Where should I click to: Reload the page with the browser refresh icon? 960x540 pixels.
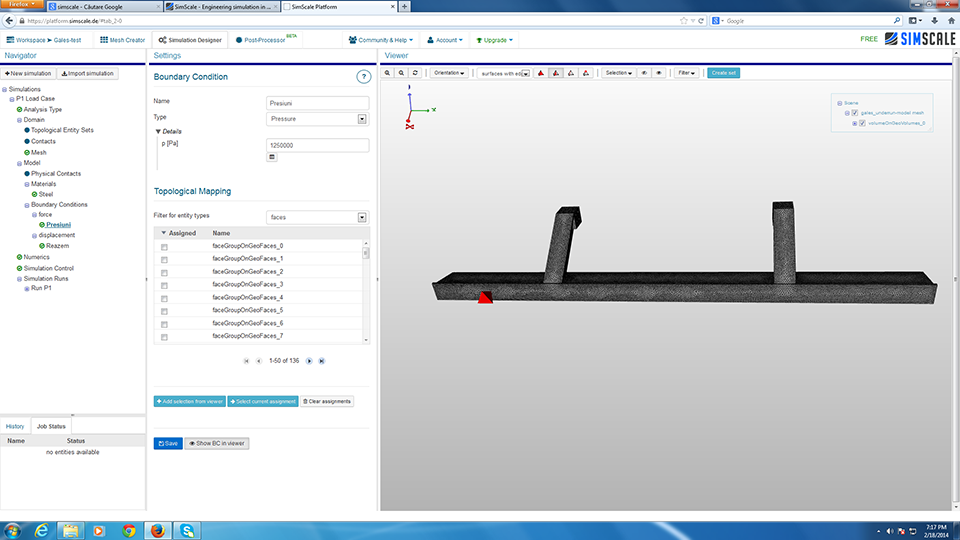pos(701,21)
